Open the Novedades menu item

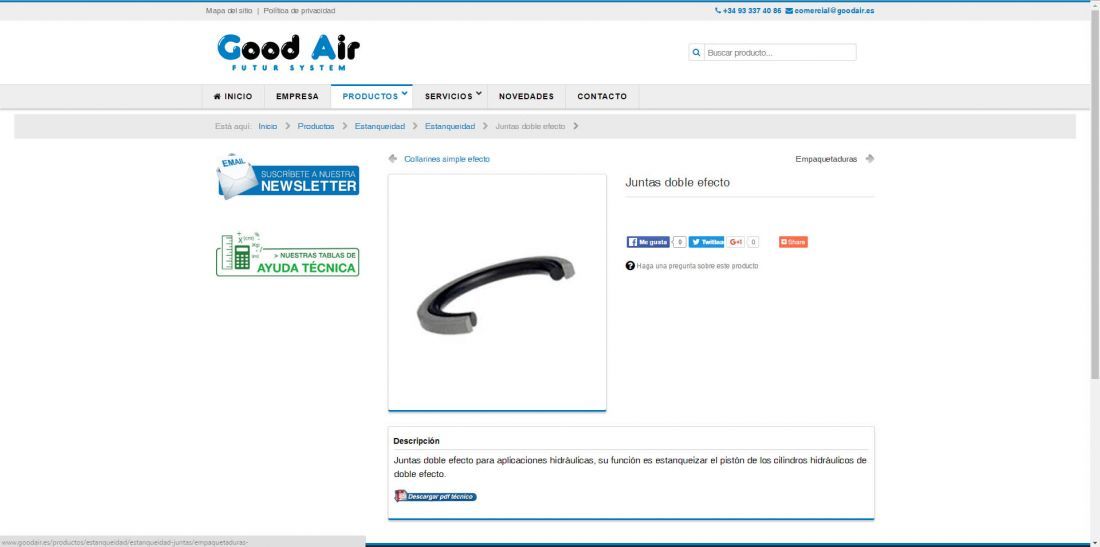coord(526,96)
